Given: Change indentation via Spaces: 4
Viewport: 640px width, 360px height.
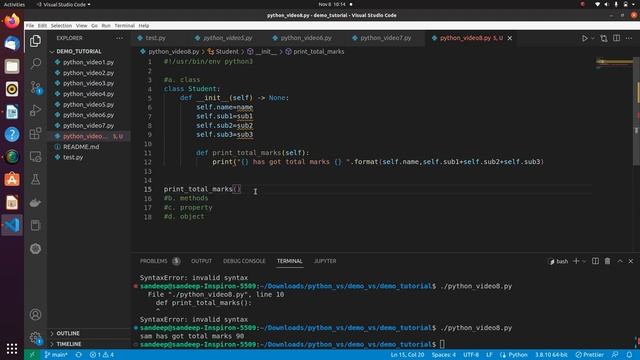Looking at the screenshot, I should coord(443,355).
